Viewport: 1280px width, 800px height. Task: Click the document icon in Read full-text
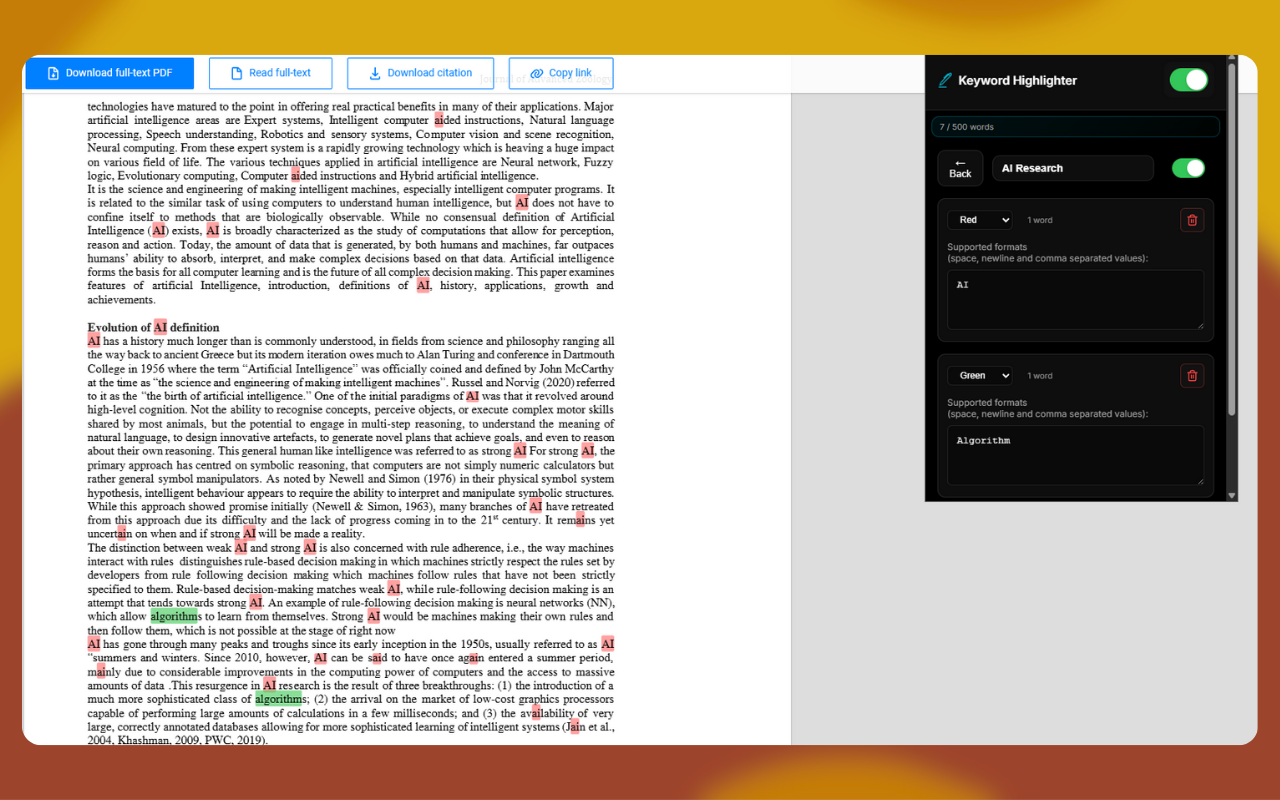point(237,73)
